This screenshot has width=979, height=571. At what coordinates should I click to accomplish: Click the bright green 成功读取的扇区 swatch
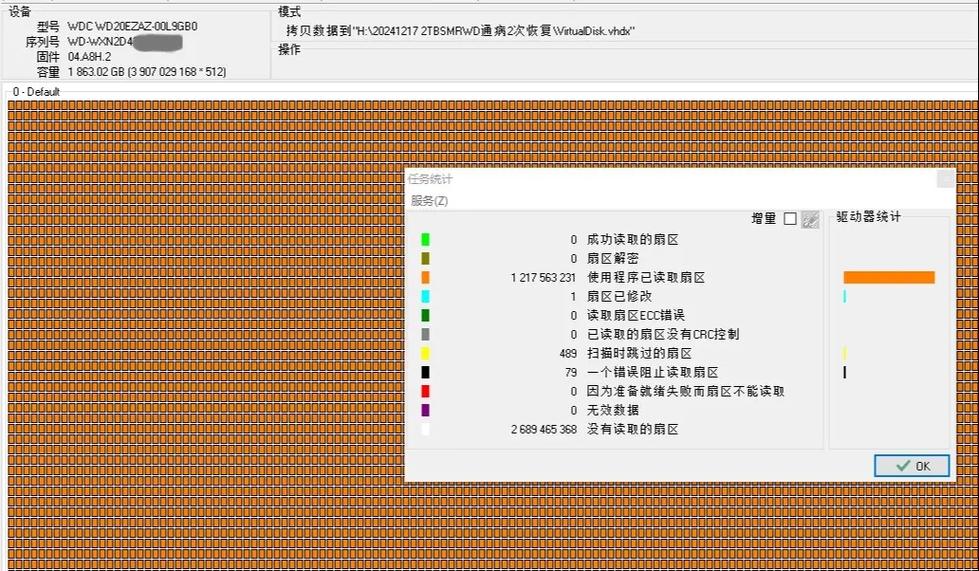tap(425, 240)
